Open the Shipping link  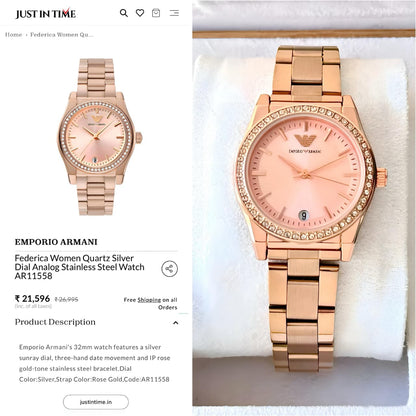[149, 300]
